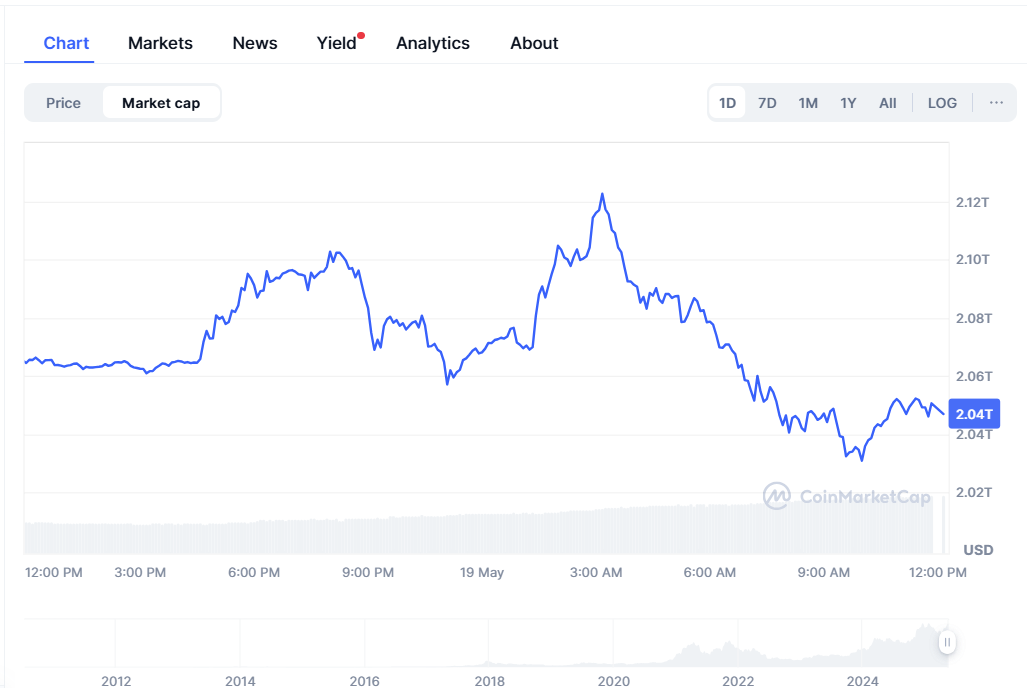Set chart range to 7D
Image resolution: width=1027 pixels, height=688 pixels.
[x=767, y=103]
